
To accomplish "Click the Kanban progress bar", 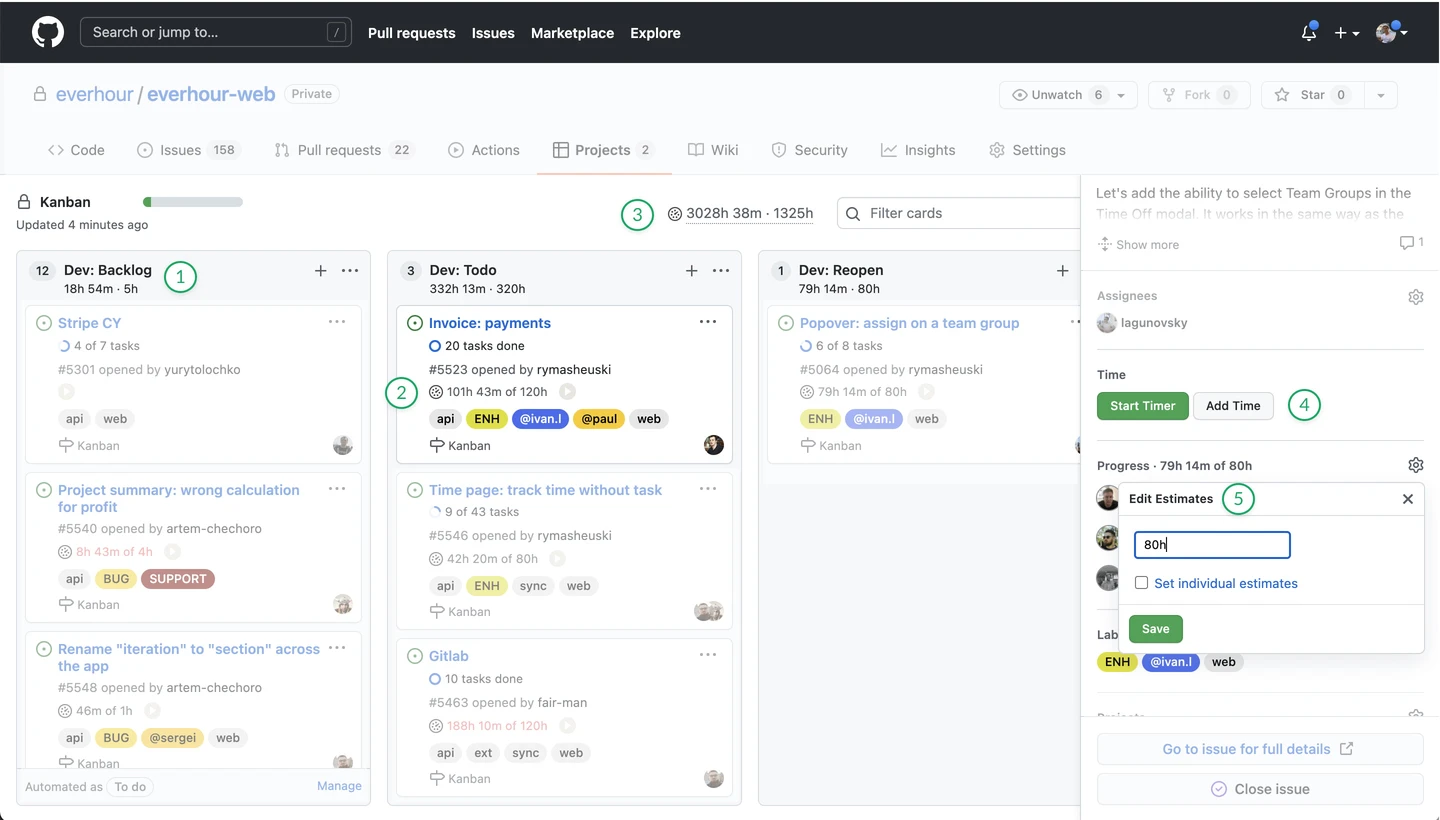I will pyautogui.click(x=193, y=202).
